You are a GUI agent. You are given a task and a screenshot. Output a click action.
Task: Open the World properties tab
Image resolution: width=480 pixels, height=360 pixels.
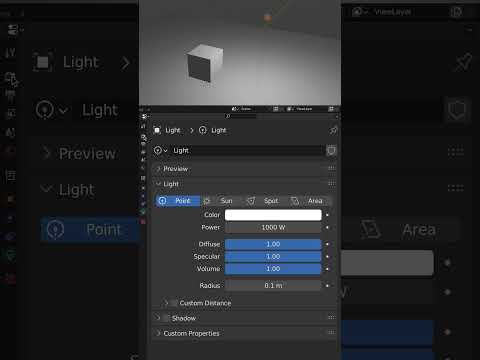(x=143, y=167)
